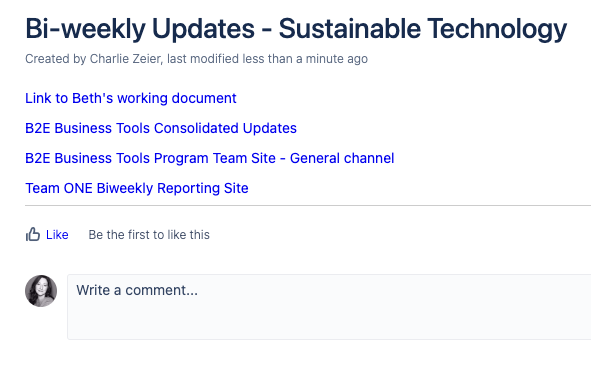Click the author name Charlie Zeier

(126, 59)
